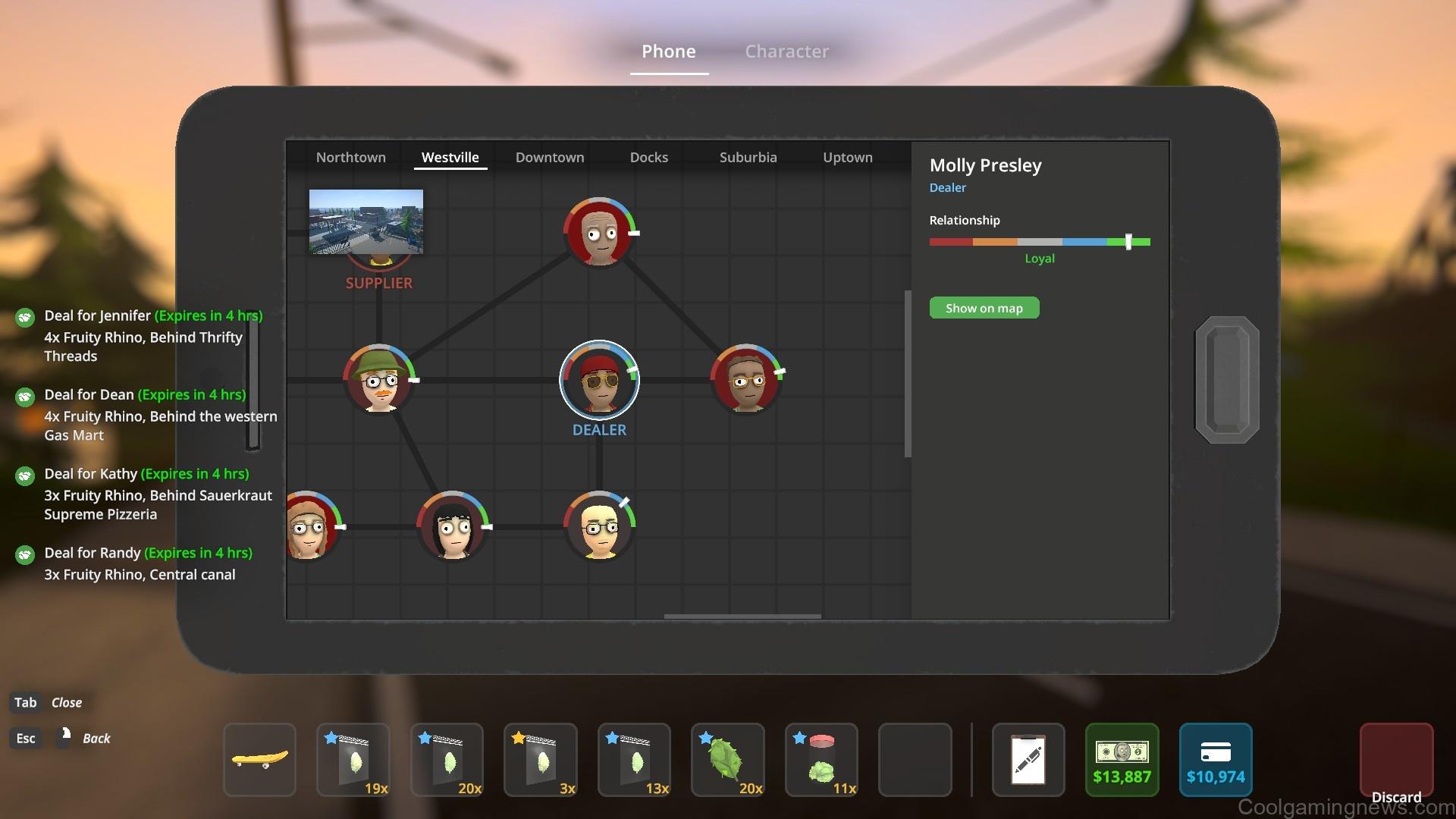
Task: Click the Deal for Dean accept indicator
Action: click(24, 396)
